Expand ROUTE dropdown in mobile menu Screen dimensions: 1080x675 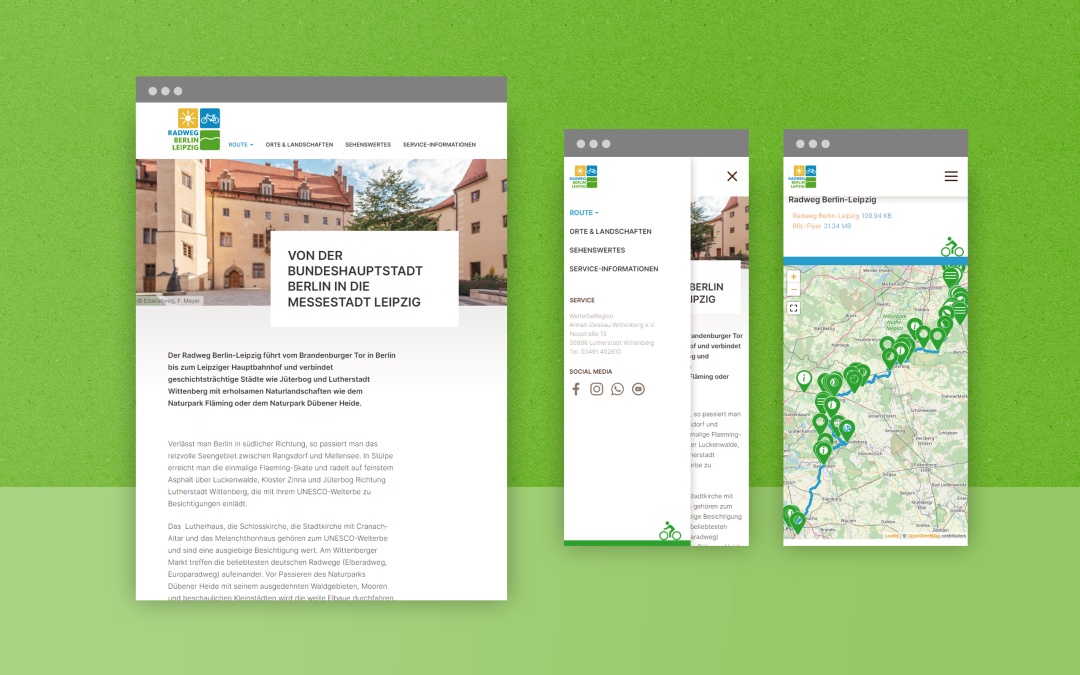click(x=584, y=213)
